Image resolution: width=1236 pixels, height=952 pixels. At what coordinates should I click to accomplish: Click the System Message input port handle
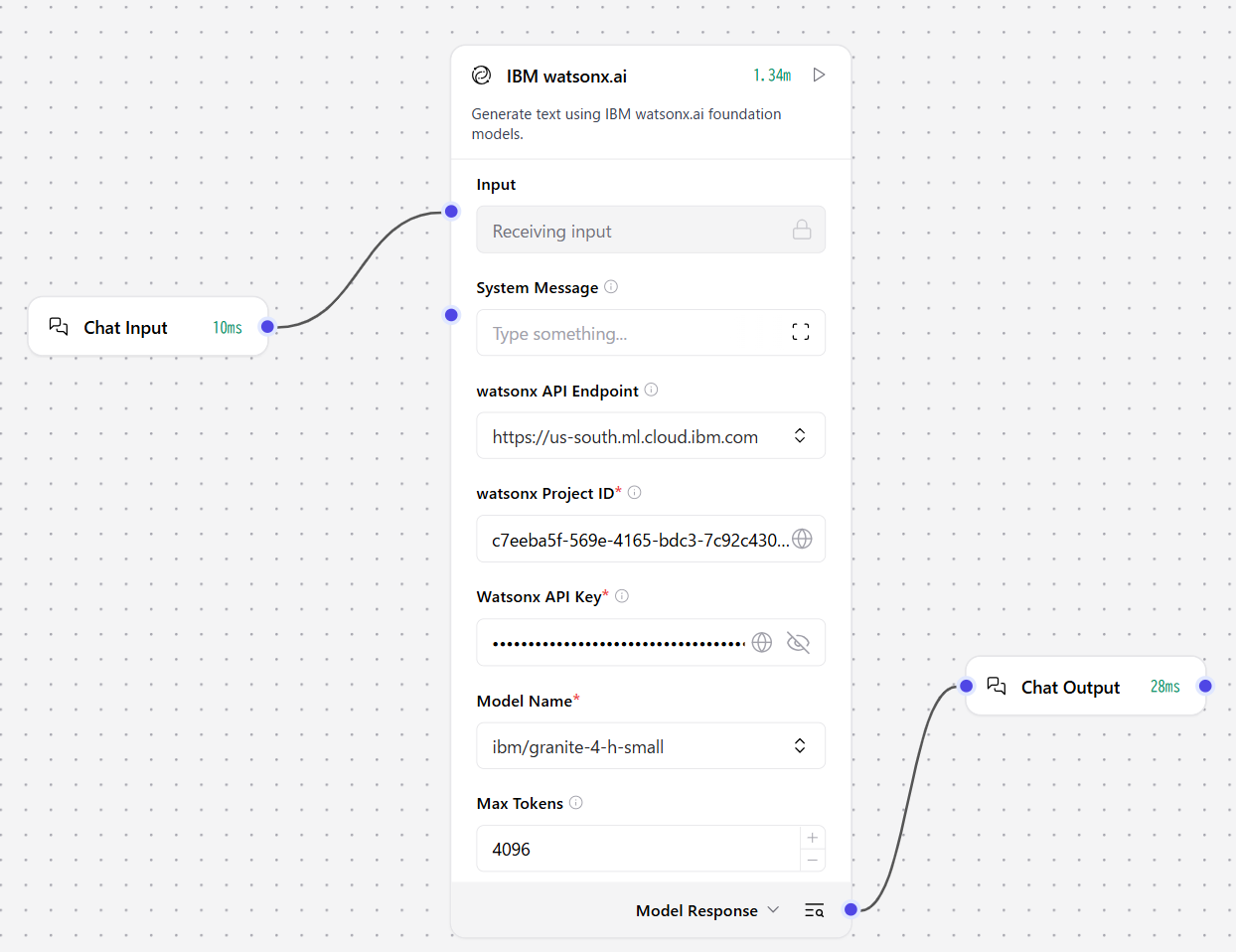click(452, 315)
